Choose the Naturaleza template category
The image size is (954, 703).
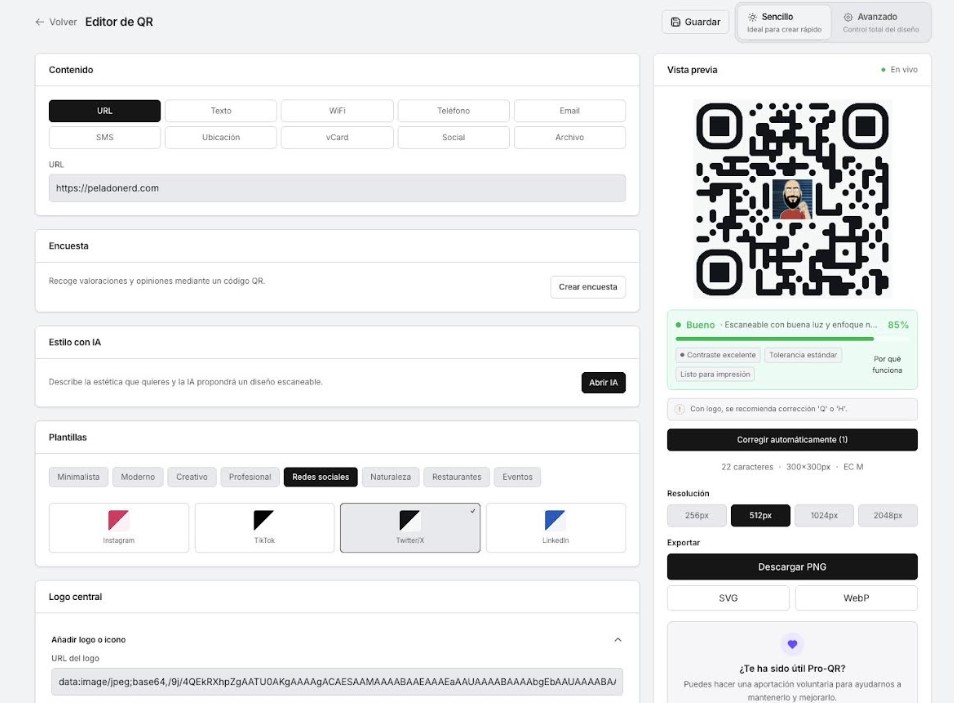pos(391,477)
